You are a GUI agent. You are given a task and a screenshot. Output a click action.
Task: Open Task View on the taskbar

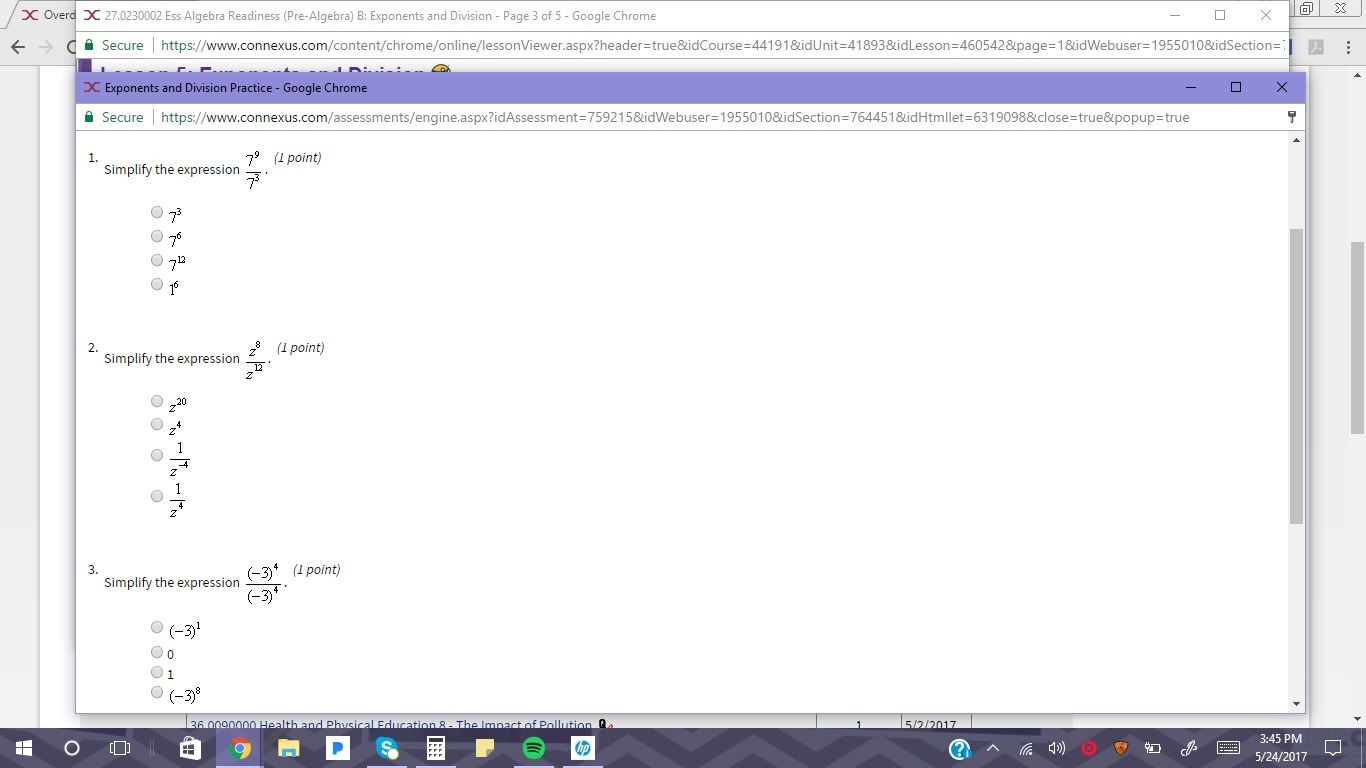(x=120, y=748)
